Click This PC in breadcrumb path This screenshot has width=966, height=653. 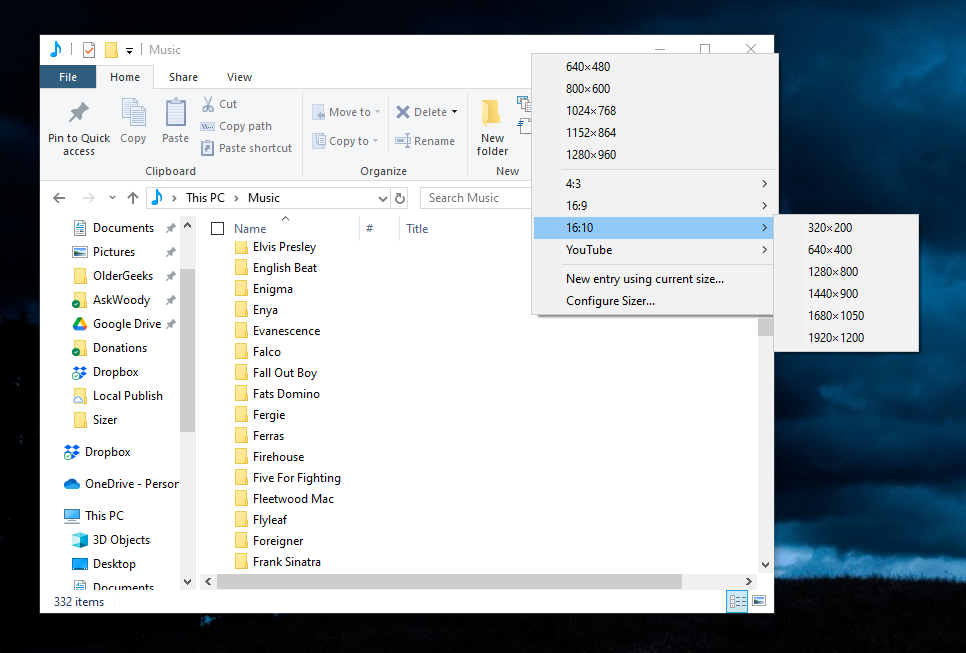coord(205,198)
